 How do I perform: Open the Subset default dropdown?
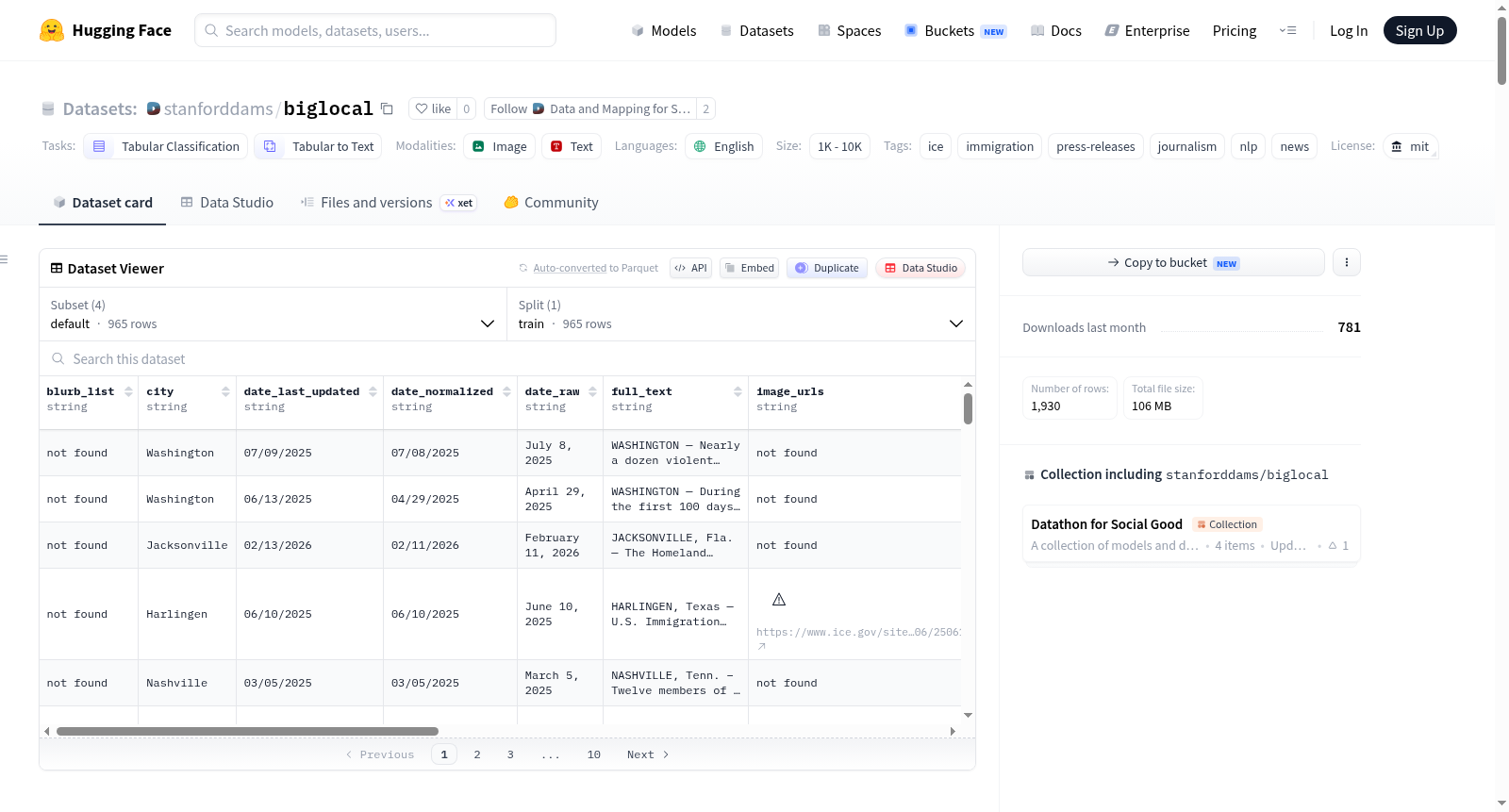coord(273,314)
